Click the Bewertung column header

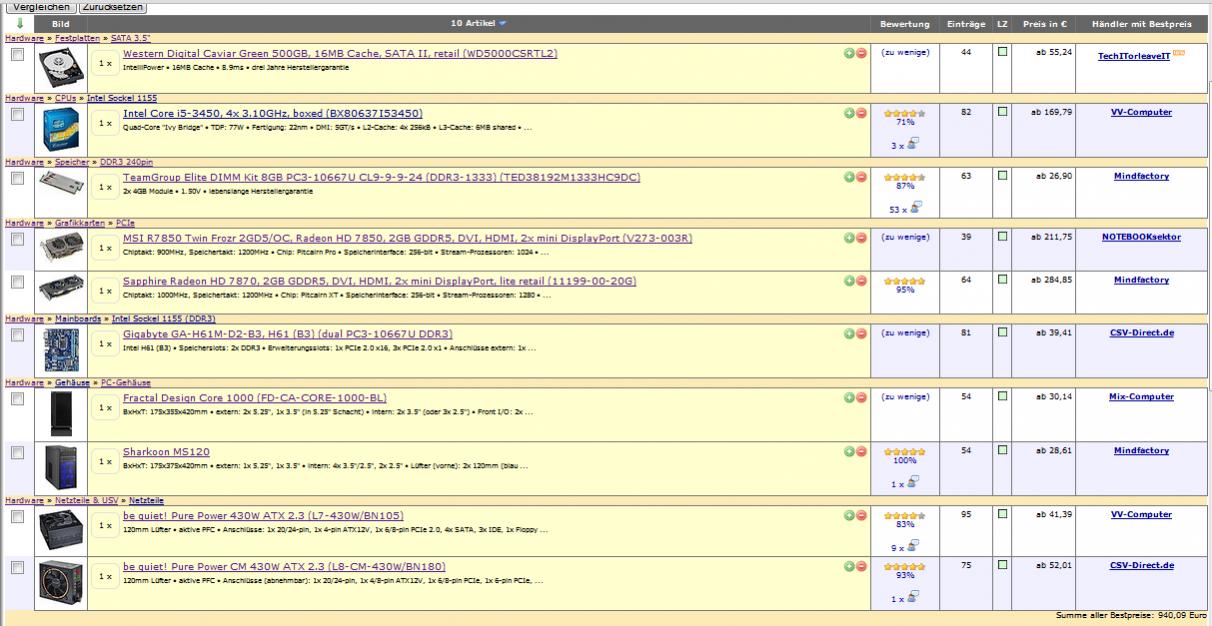pos(905,23)
